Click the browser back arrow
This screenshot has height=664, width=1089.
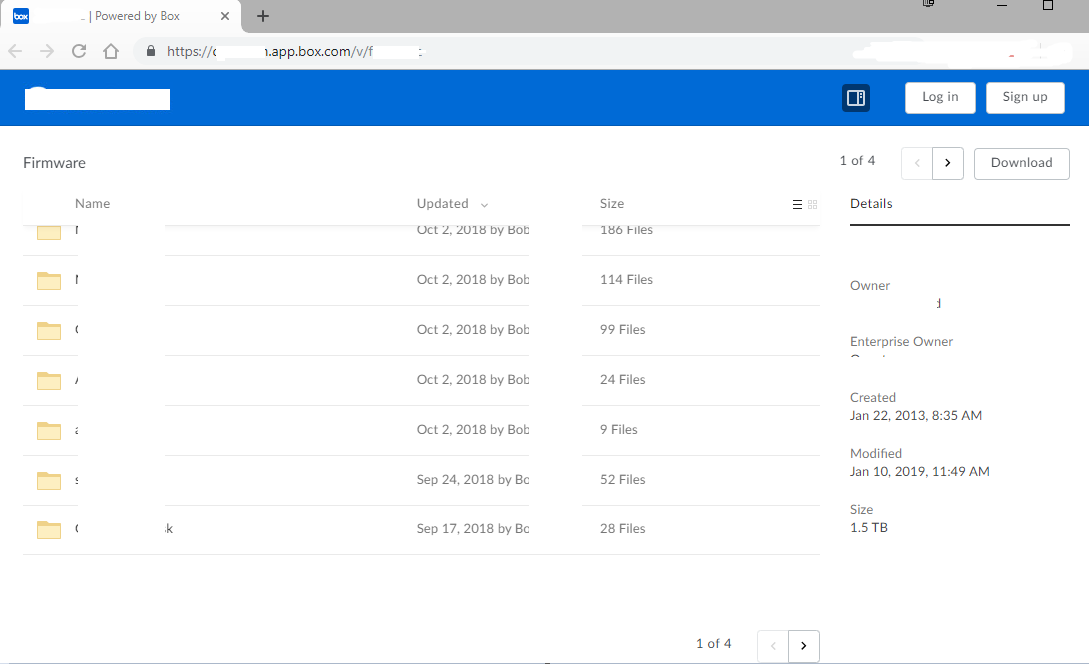click(17, 50)
